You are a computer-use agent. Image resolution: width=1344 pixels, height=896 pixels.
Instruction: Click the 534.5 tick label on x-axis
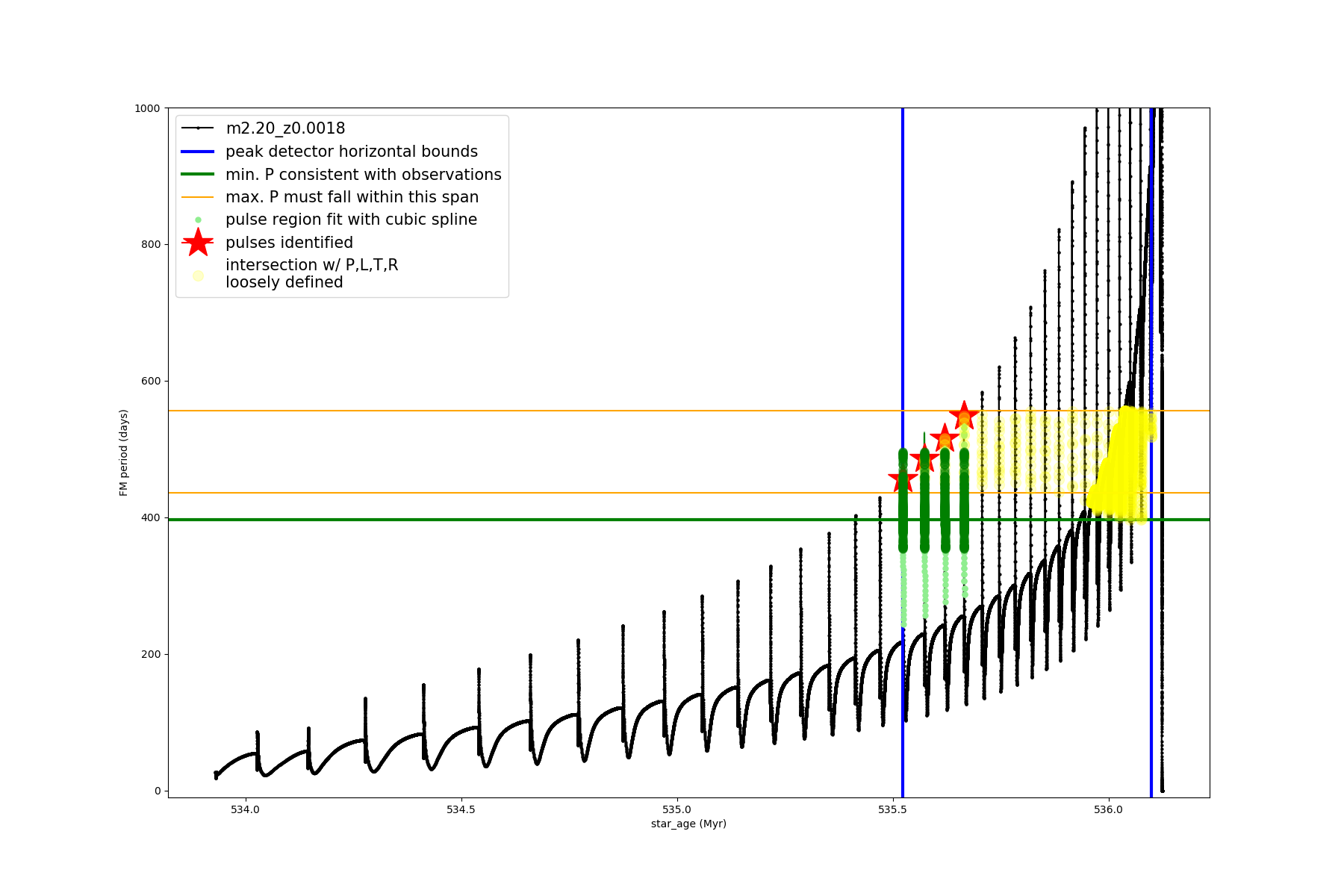tap(461, 809)
